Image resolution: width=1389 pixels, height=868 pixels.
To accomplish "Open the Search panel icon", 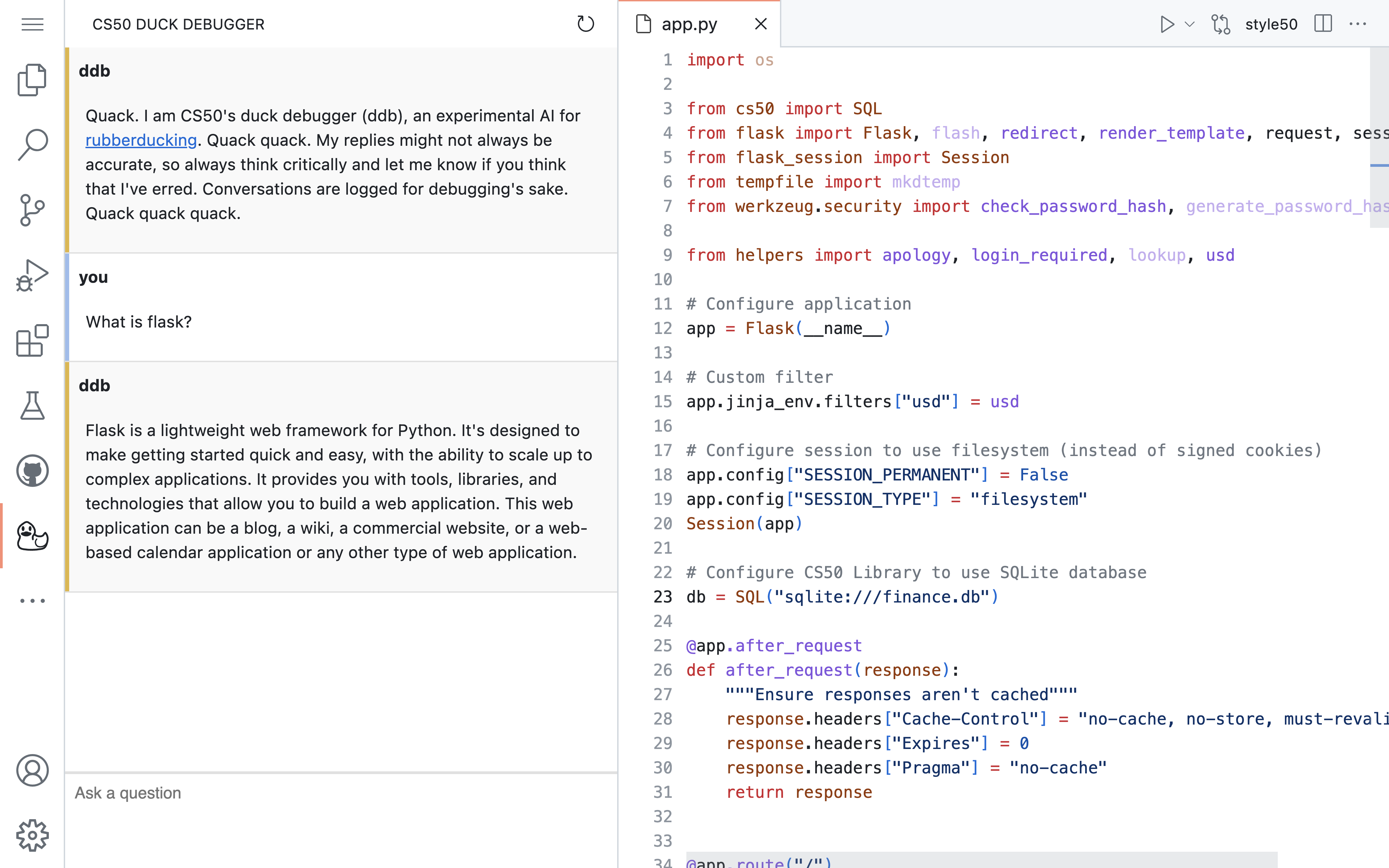I will click(32, 144).
